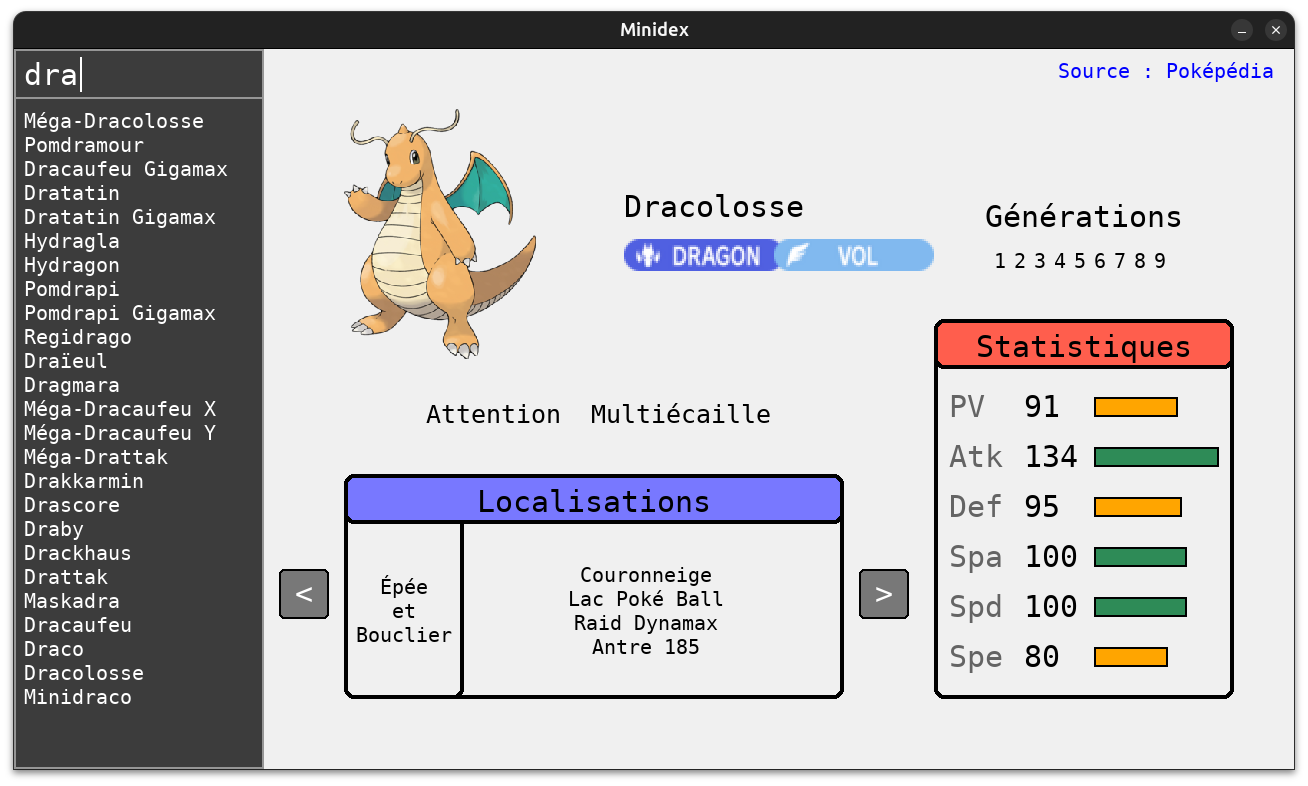The width and height of the screenshot is (1308, 786).
Task: Open the Maskadra entry
Action: click(72, 601)
